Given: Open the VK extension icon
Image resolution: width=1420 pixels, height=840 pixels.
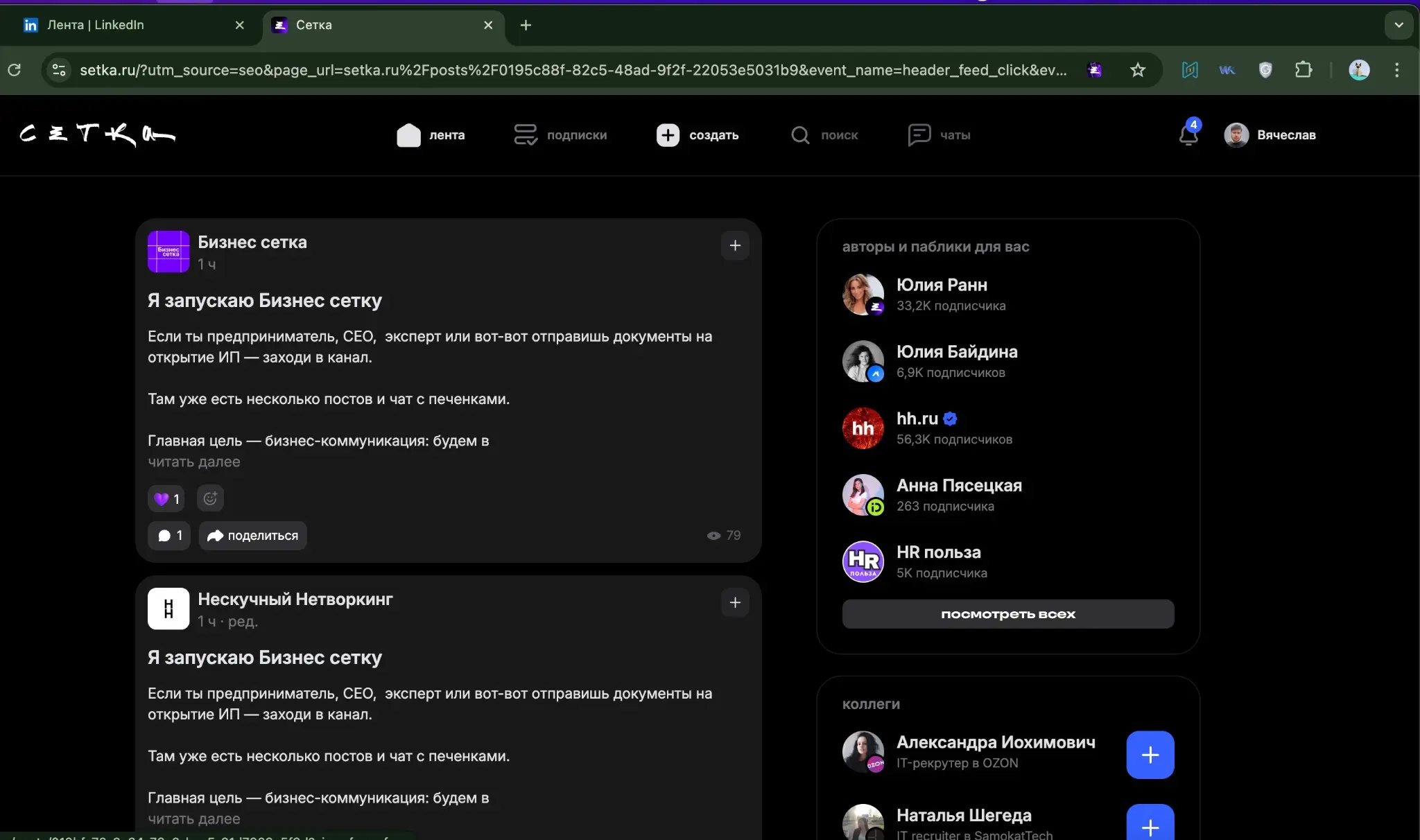Looking at the screenshot, I should (x=1227, y=69).
